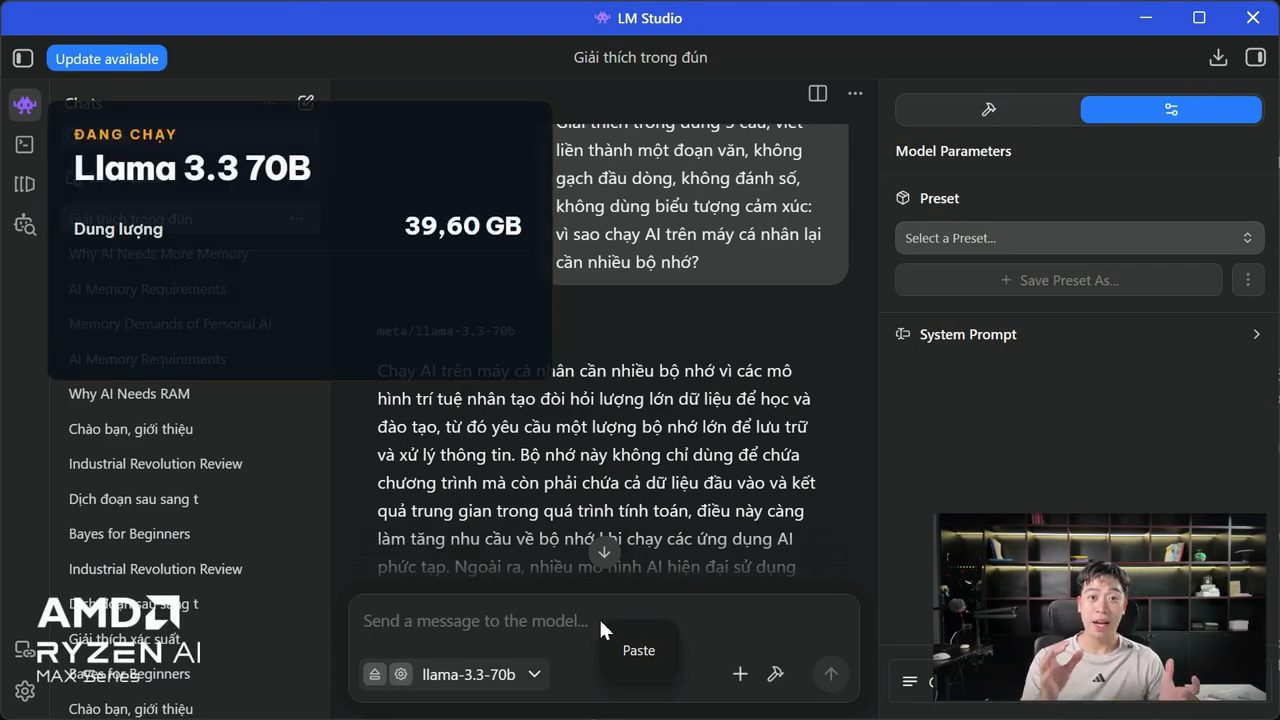Open tools hammer icon in message box
The width and height of the screenshot is (1280, 720).
(x=775, y=674)
